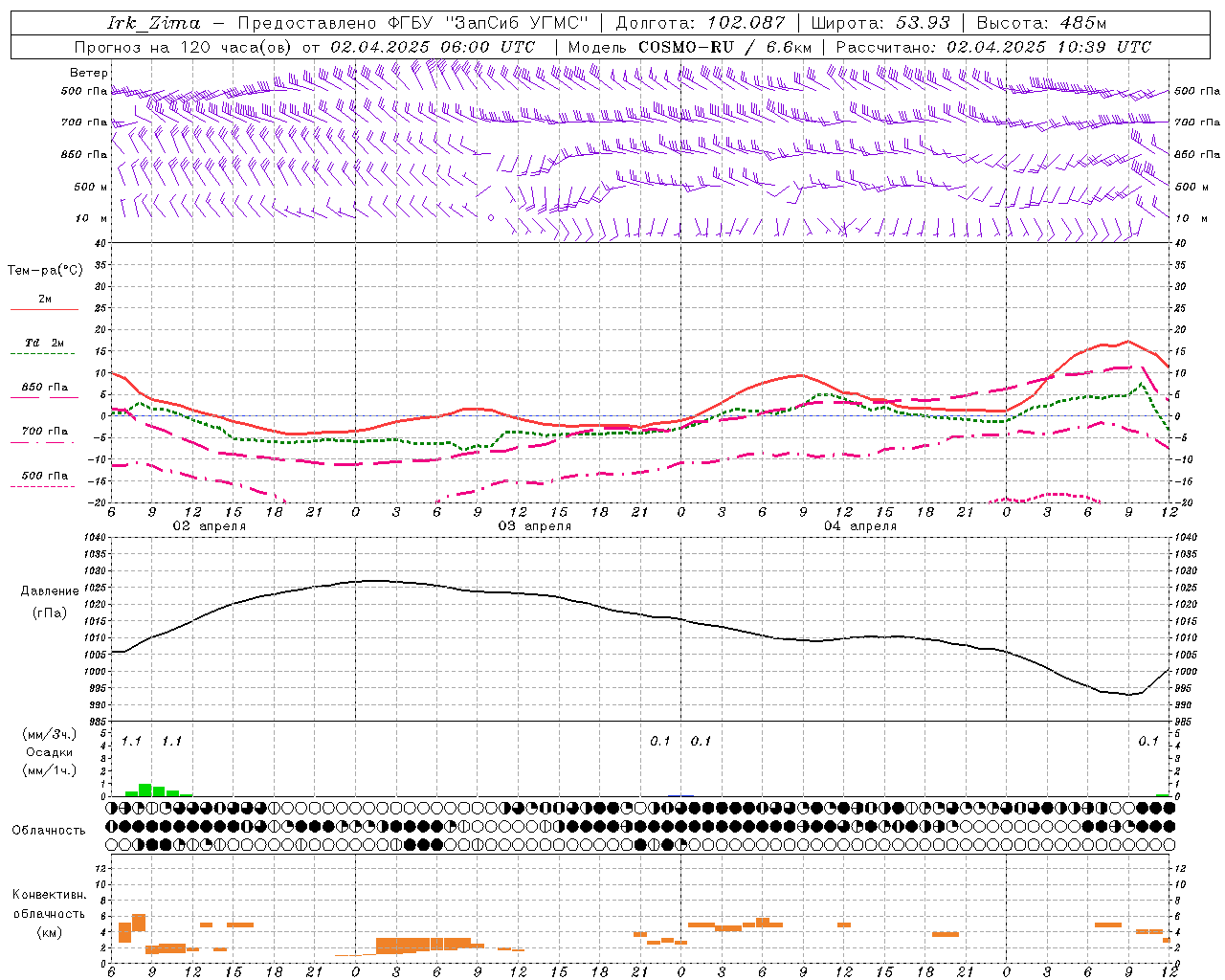1225x980 pixels.
Task: Click 'Рассчитано: 02.04.2025 10:39 UTC' text
Action: (x=993, y=47)
